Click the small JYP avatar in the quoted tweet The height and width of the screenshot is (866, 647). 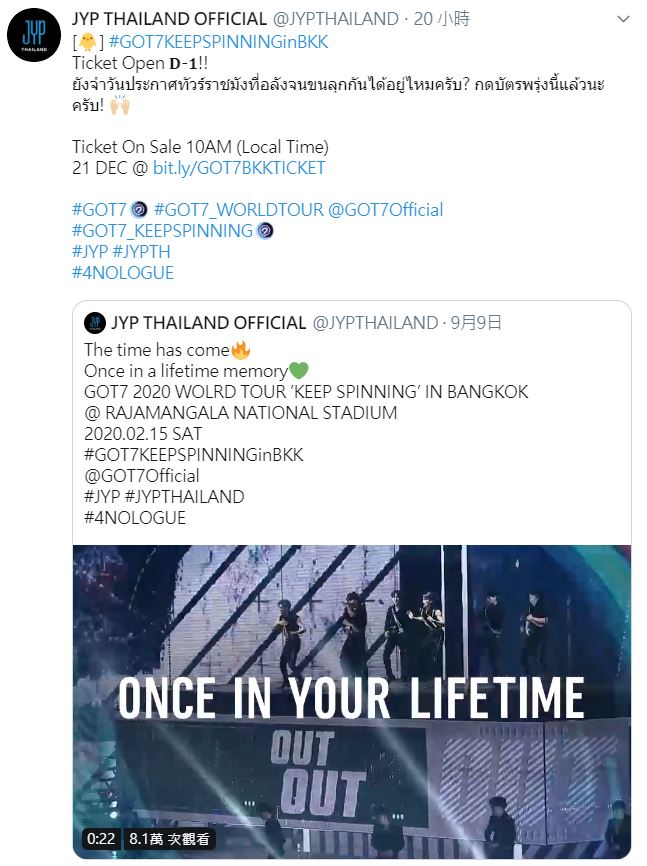tap(95, 322)
